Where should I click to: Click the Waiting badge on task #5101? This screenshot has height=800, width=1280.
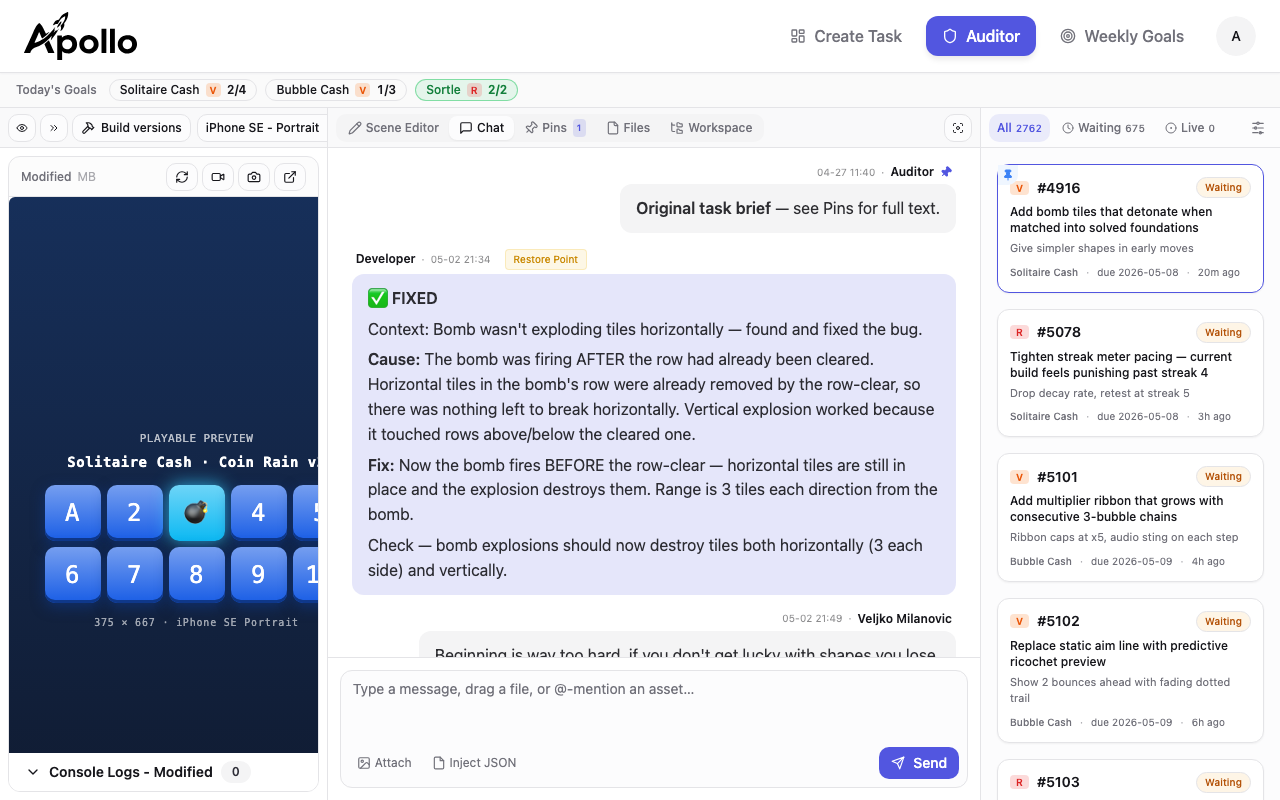tap(1223, 477)
